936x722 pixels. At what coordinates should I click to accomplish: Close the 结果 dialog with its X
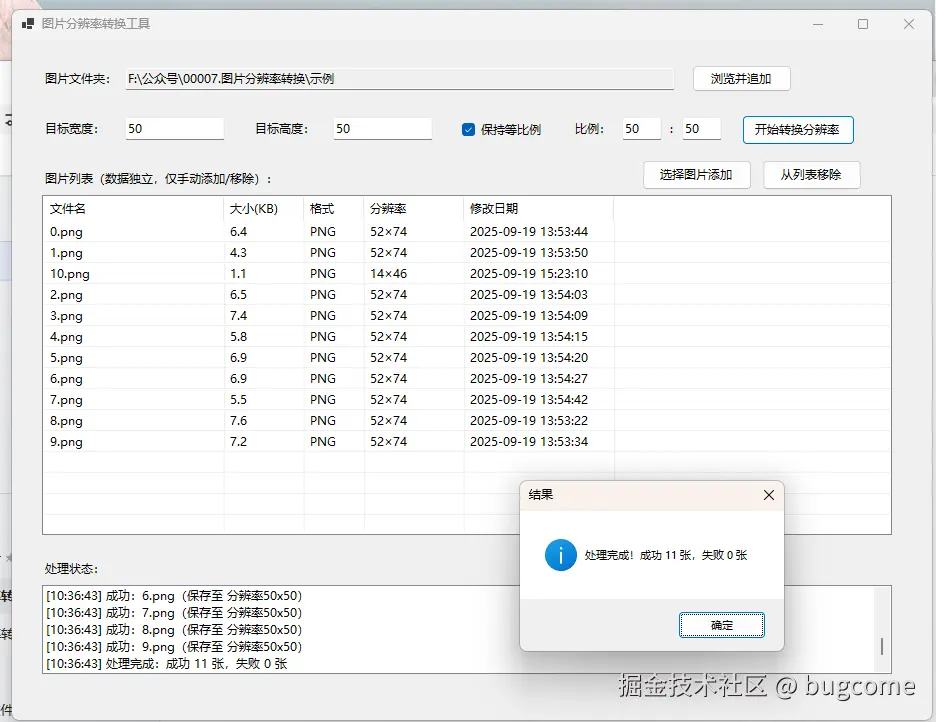769,495
